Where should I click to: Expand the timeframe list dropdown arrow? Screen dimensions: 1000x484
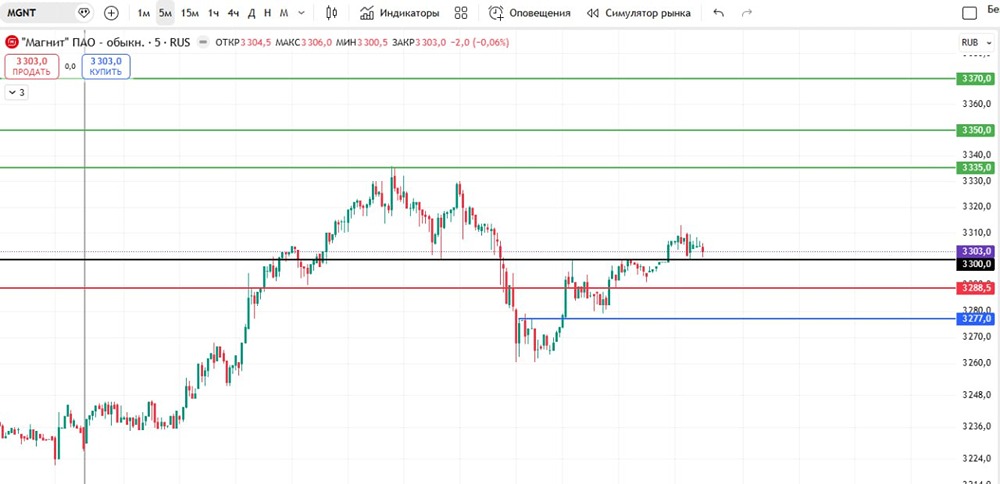(x=301, y=13)
